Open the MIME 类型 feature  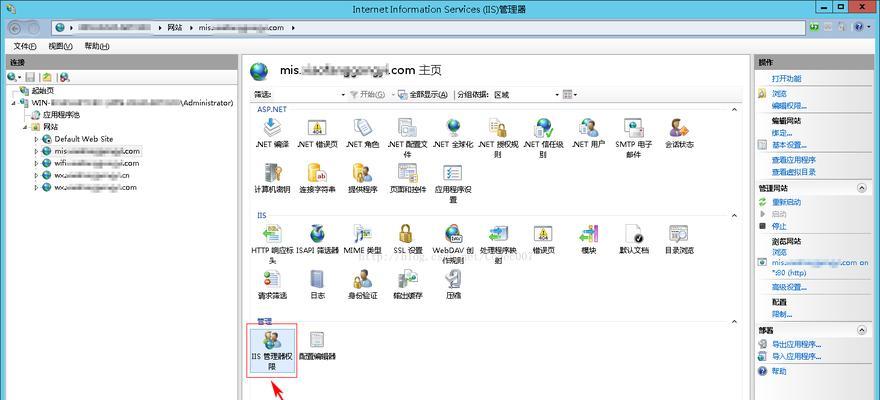pos(362,240)
